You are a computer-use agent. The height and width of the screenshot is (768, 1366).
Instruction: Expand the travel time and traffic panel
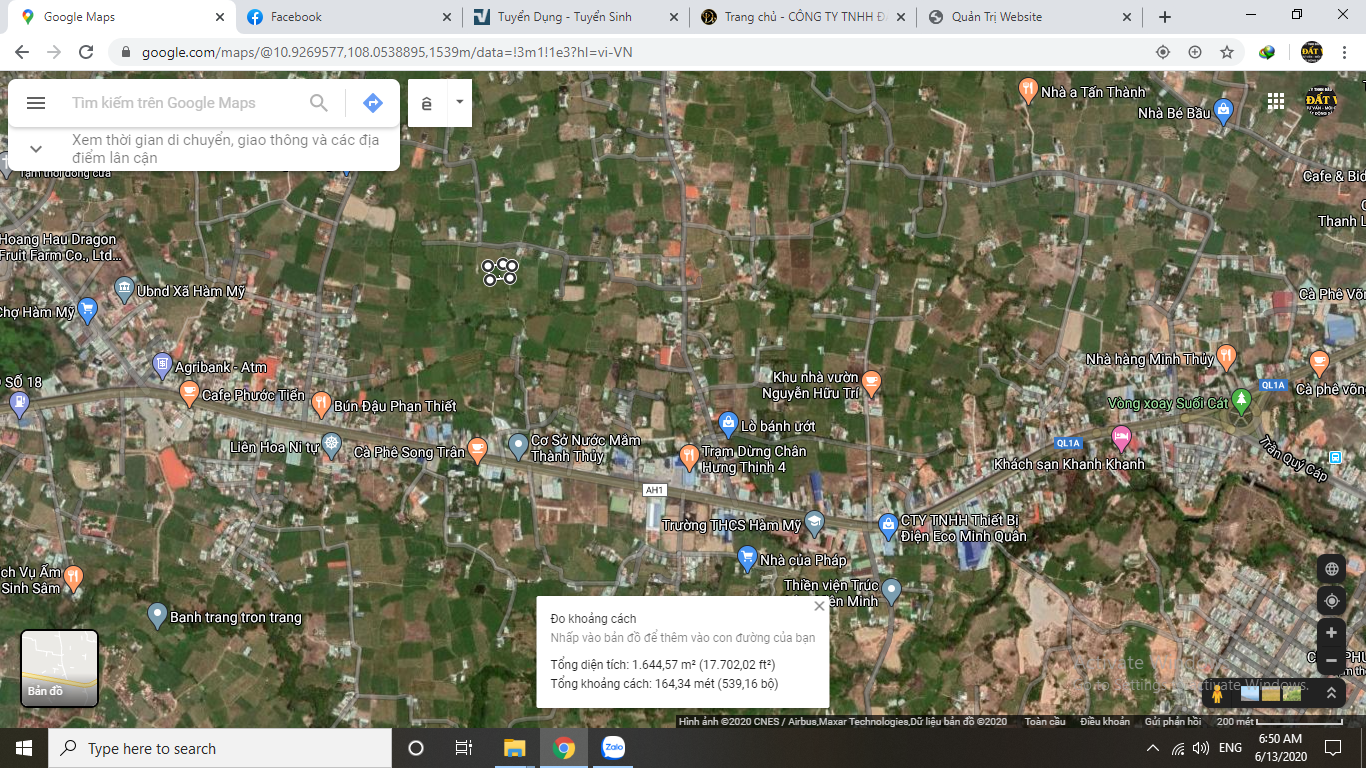coord(36,149)
